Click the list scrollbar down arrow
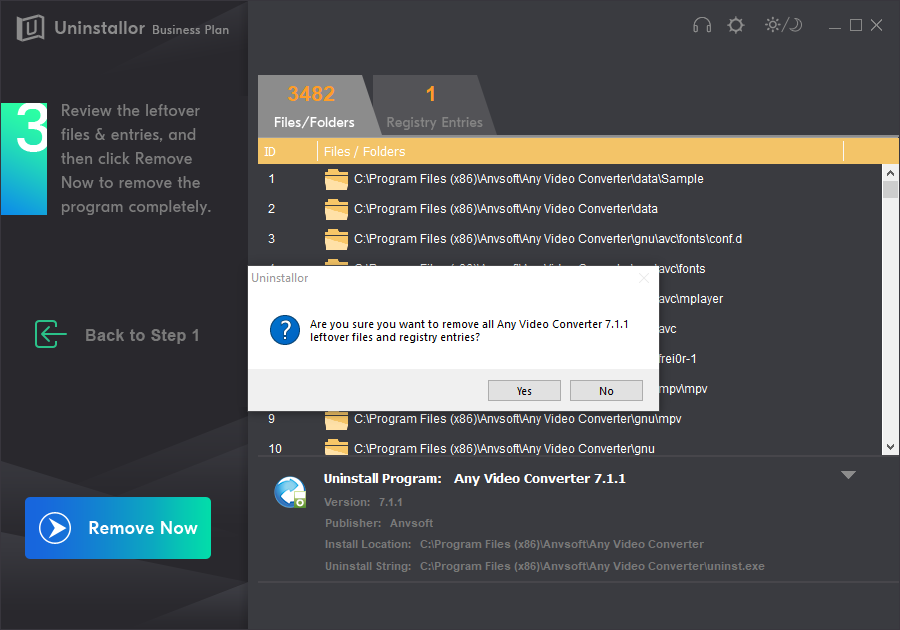The width and height of the screenshot is (900, 630). (x=890, y=447)
